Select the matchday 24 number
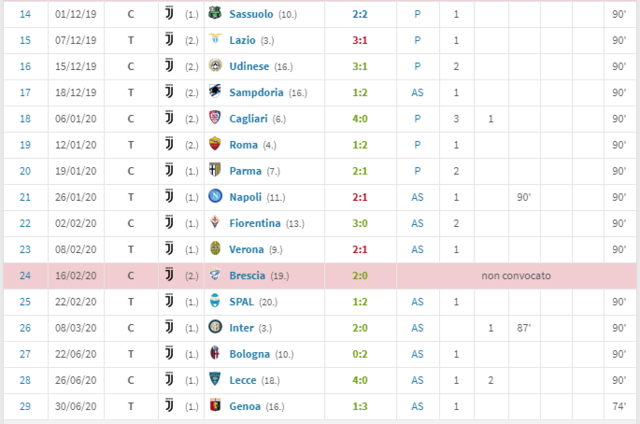640x424 pixels. (26, 275)
